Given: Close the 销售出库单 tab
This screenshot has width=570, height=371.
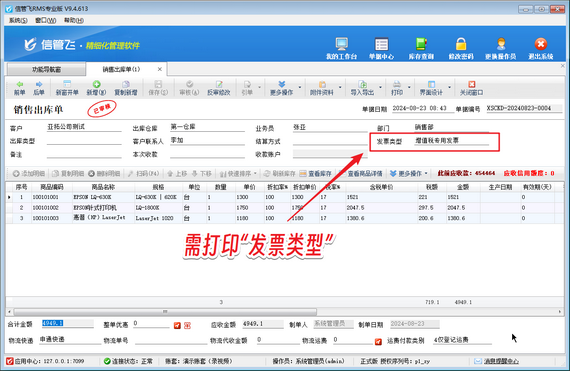Looking at the screenshot, I should [x=160, y=69].
